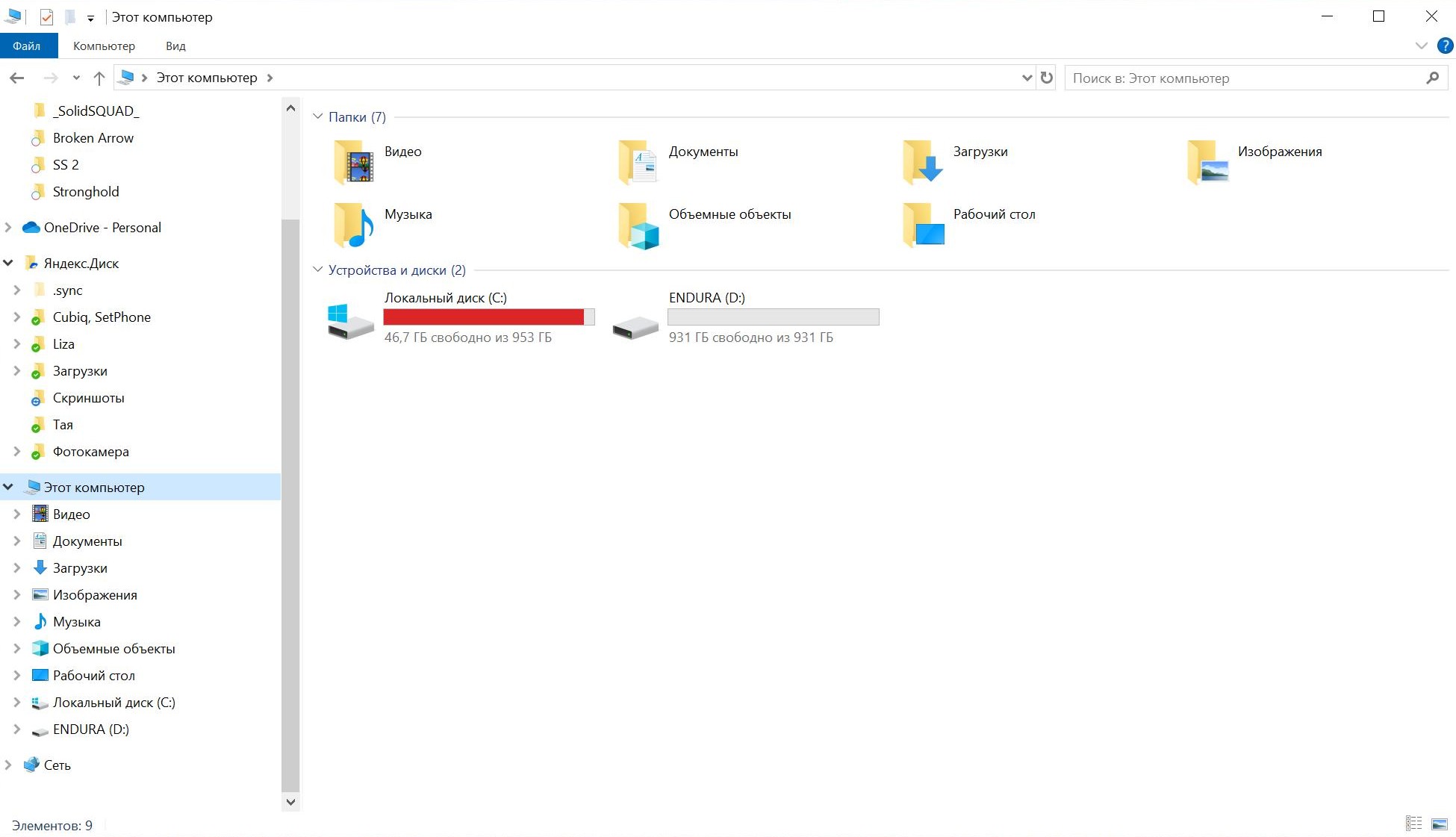Switch to large thumbnails view icon

[1440, 824]
